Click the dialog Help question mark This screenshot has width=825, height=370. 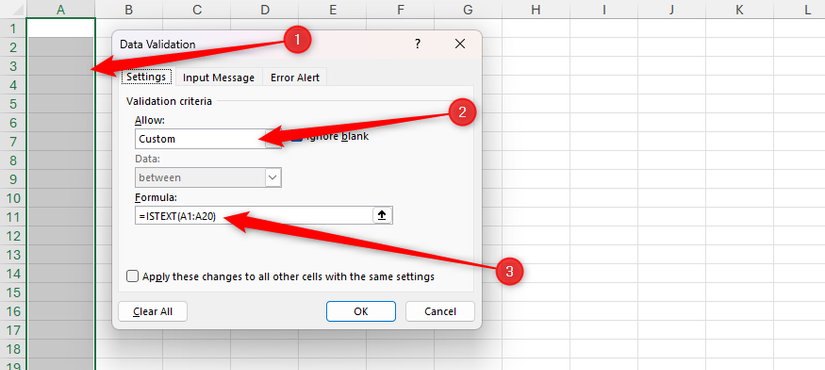pyautogui.click(x=417, y=44)
